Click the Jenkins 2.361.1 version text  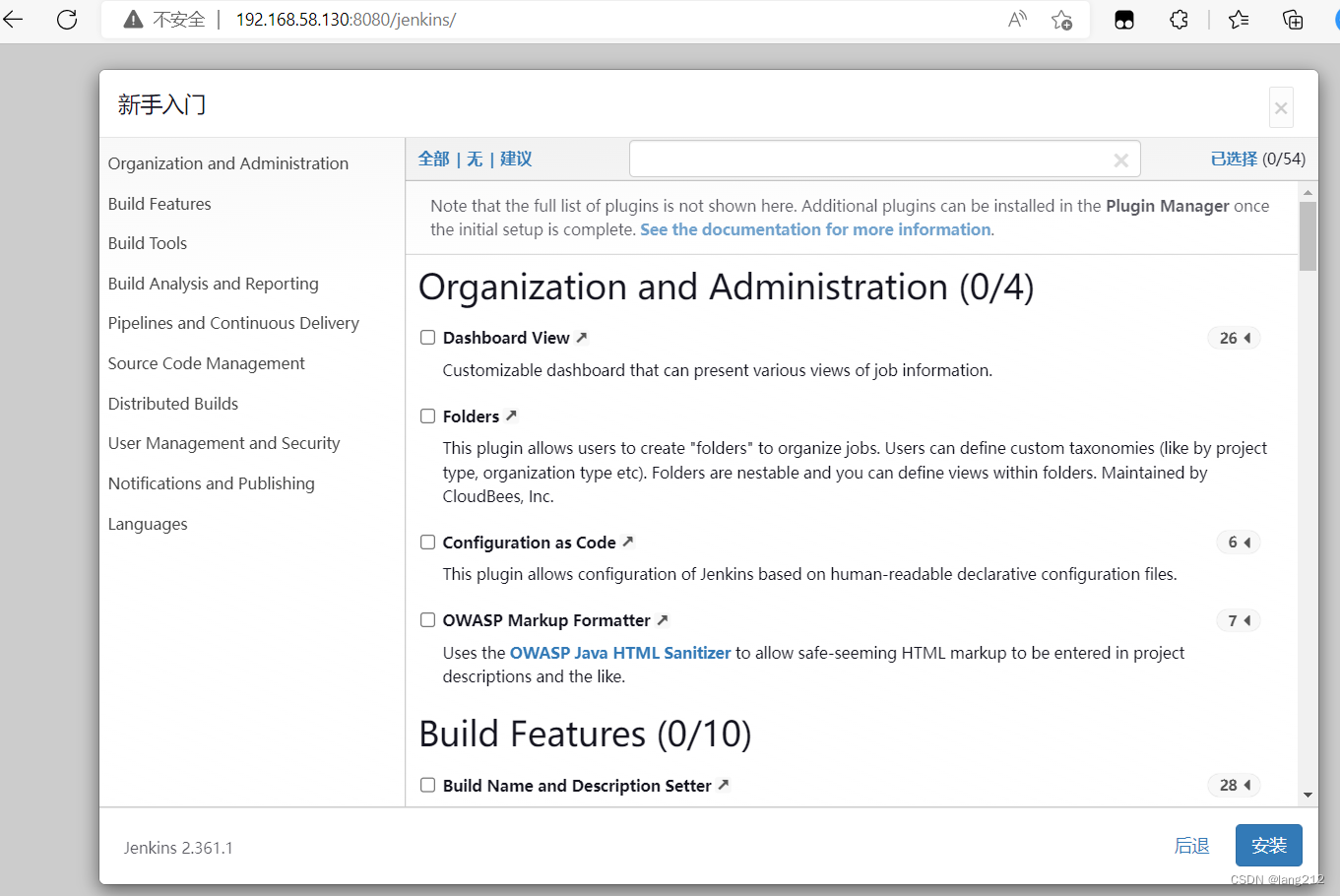coord(178,848)
